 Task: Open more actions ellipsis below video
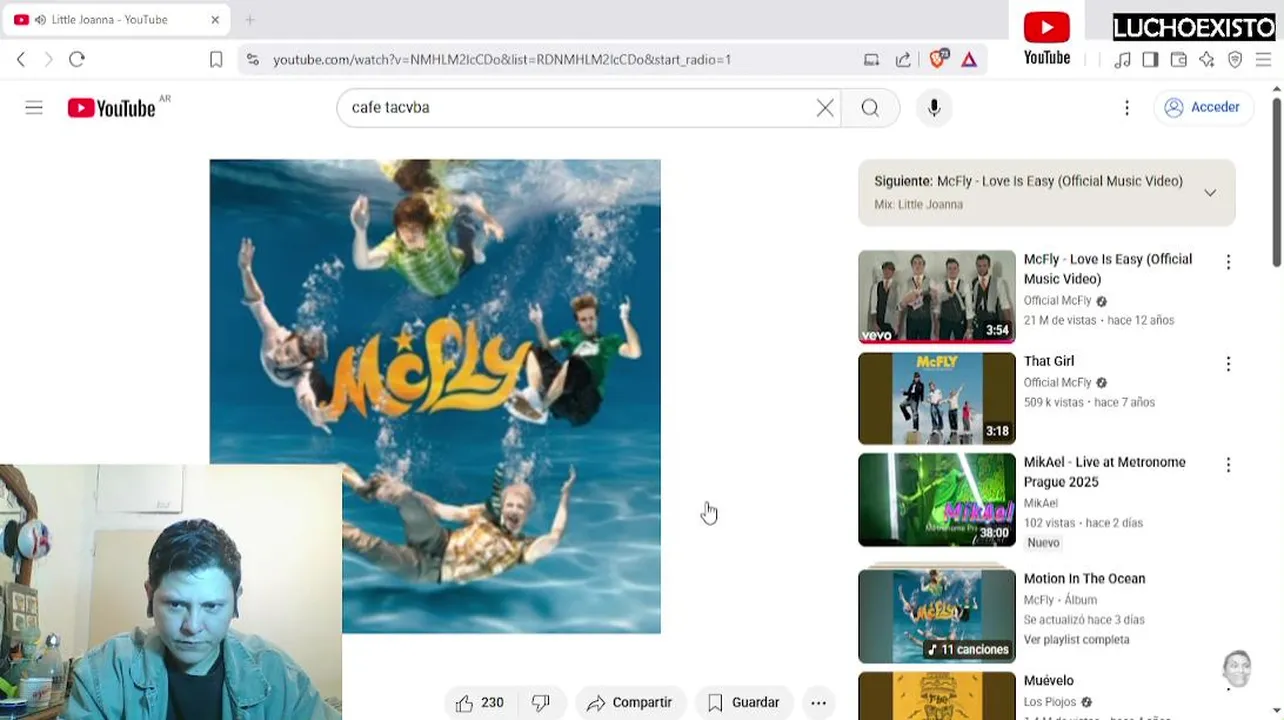(818, 703)
